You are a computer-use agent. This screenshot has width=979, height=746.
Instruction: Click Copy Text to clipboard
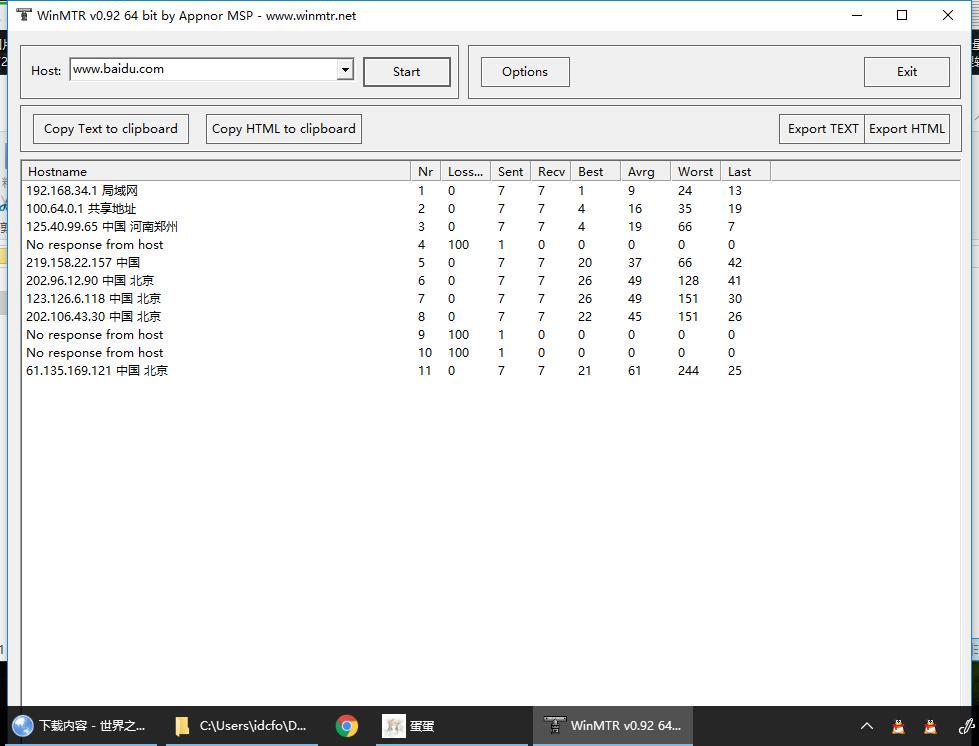111,129
